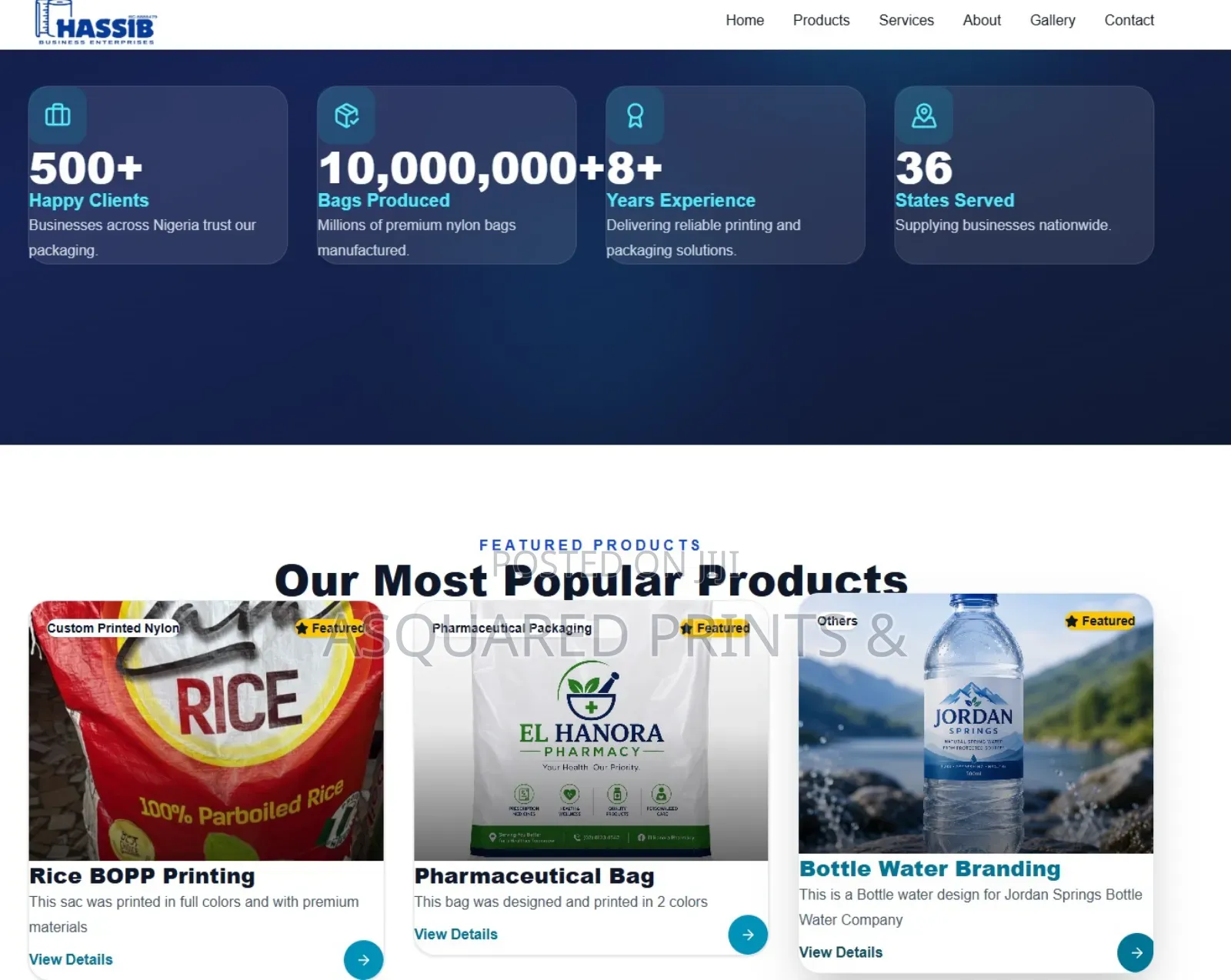Select the '36' statistic number
1231x980 pixels.
(x=924, y=168)
